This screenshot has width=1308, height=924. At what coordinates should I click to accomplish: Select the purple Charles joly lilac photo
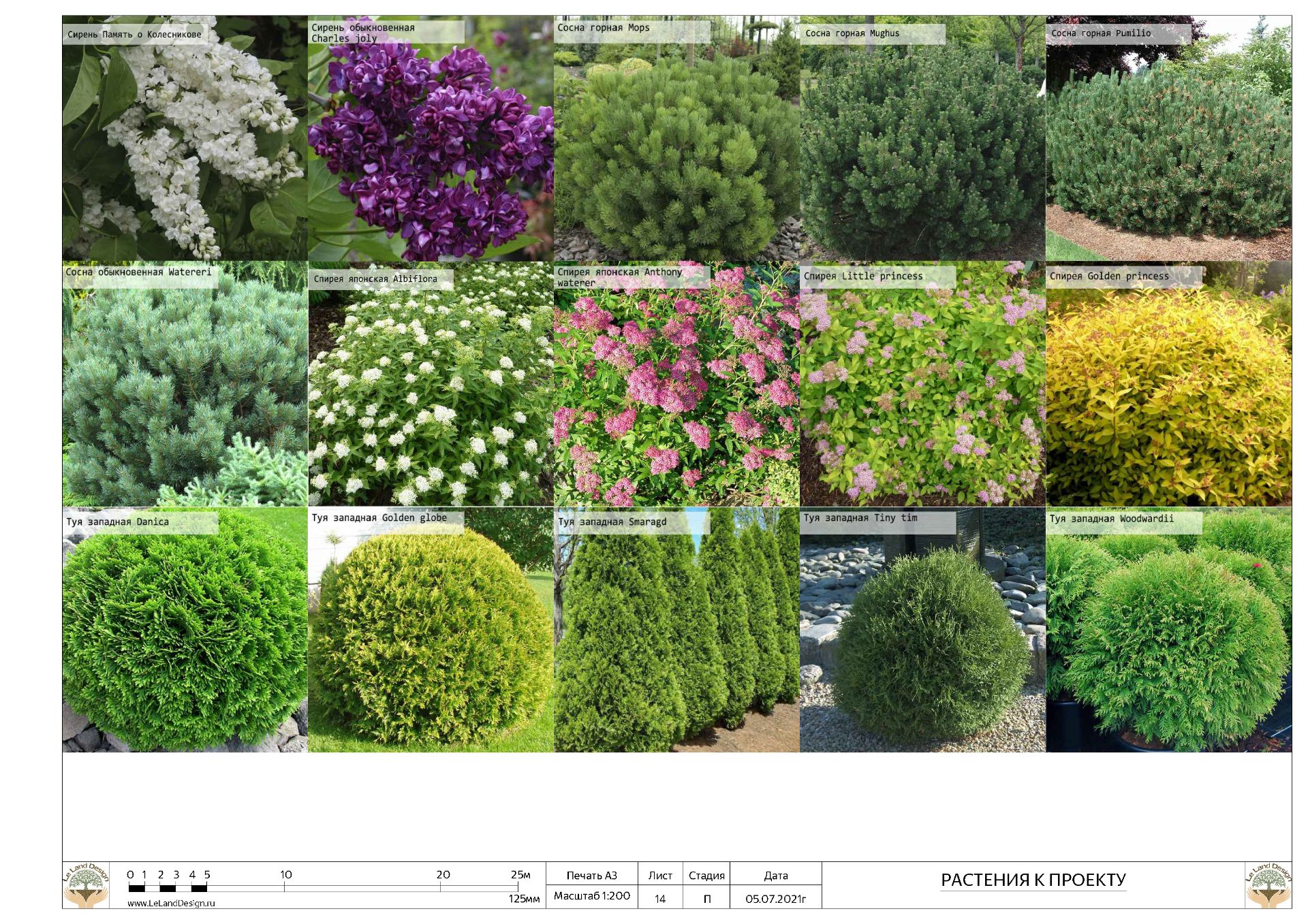pyautogui.click(x=431, y=150)
